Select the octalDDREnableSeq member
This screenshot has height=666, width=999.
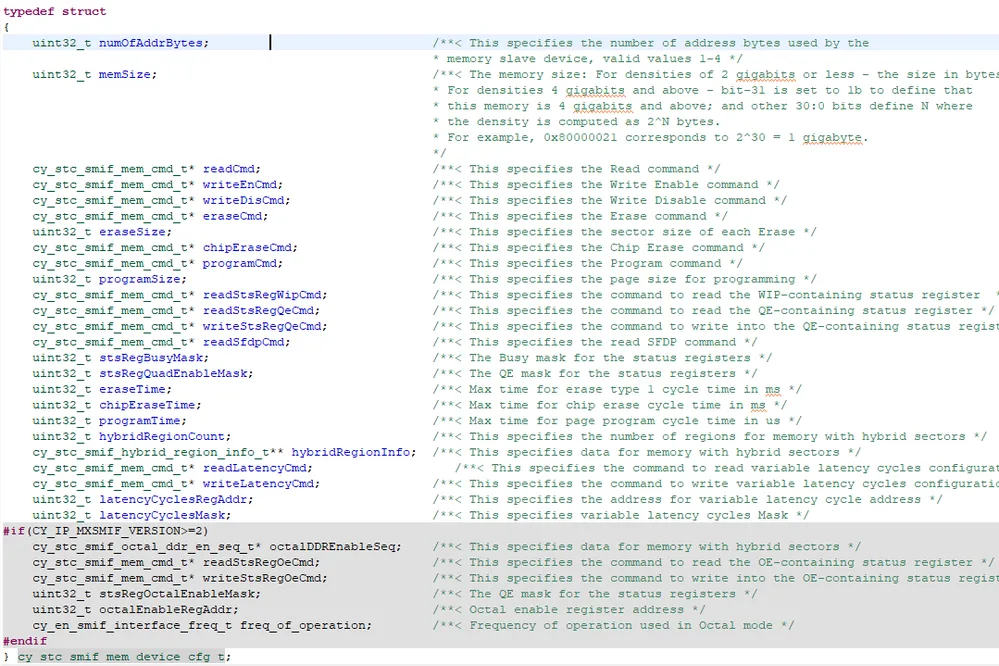tap(332, 547)
